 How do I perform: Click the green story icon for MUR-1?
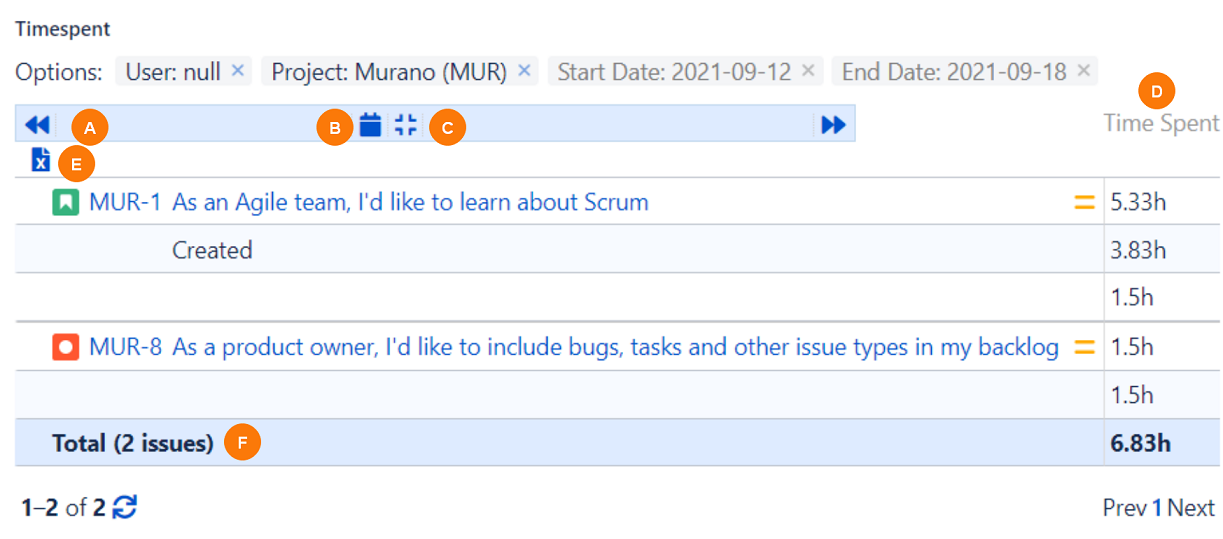[x=65, y=203]
